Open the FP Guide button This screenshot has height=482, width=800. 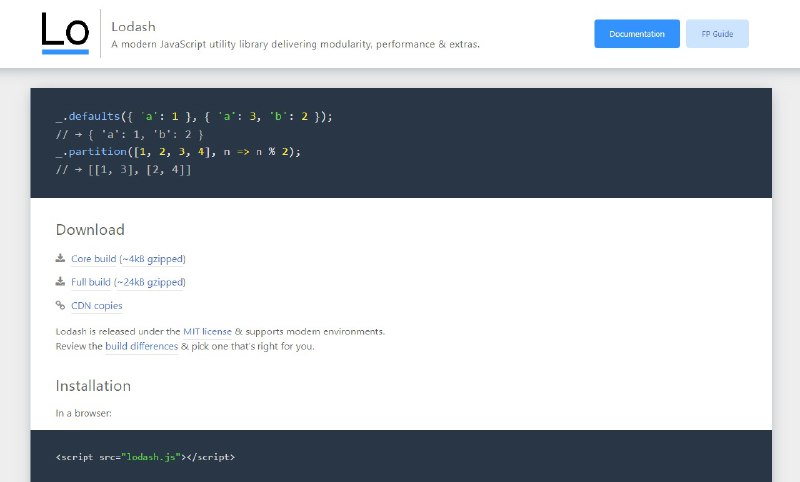pos(717,34)
